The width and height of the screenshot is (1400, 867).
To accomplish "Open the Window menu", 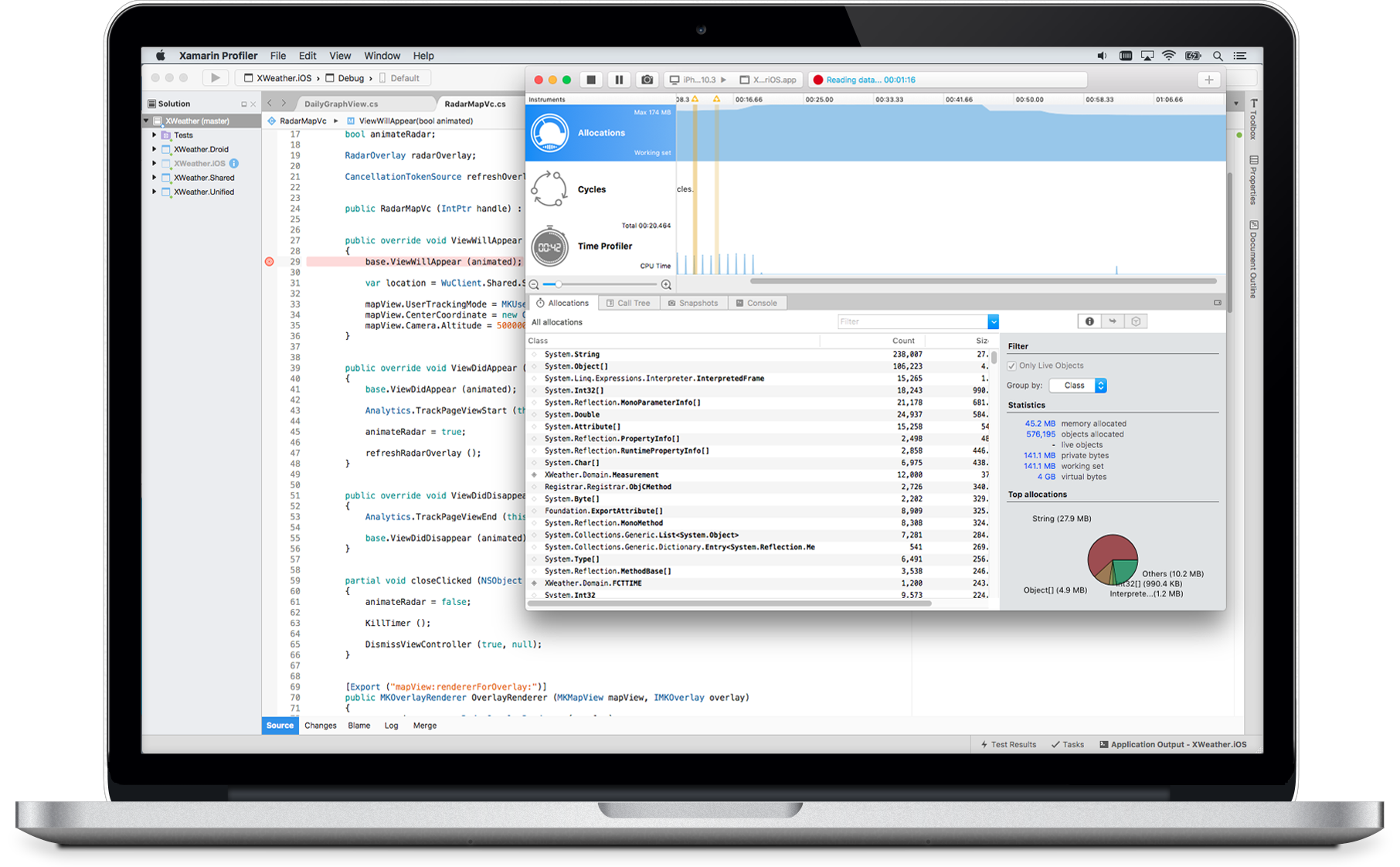I will coord(382,56).
